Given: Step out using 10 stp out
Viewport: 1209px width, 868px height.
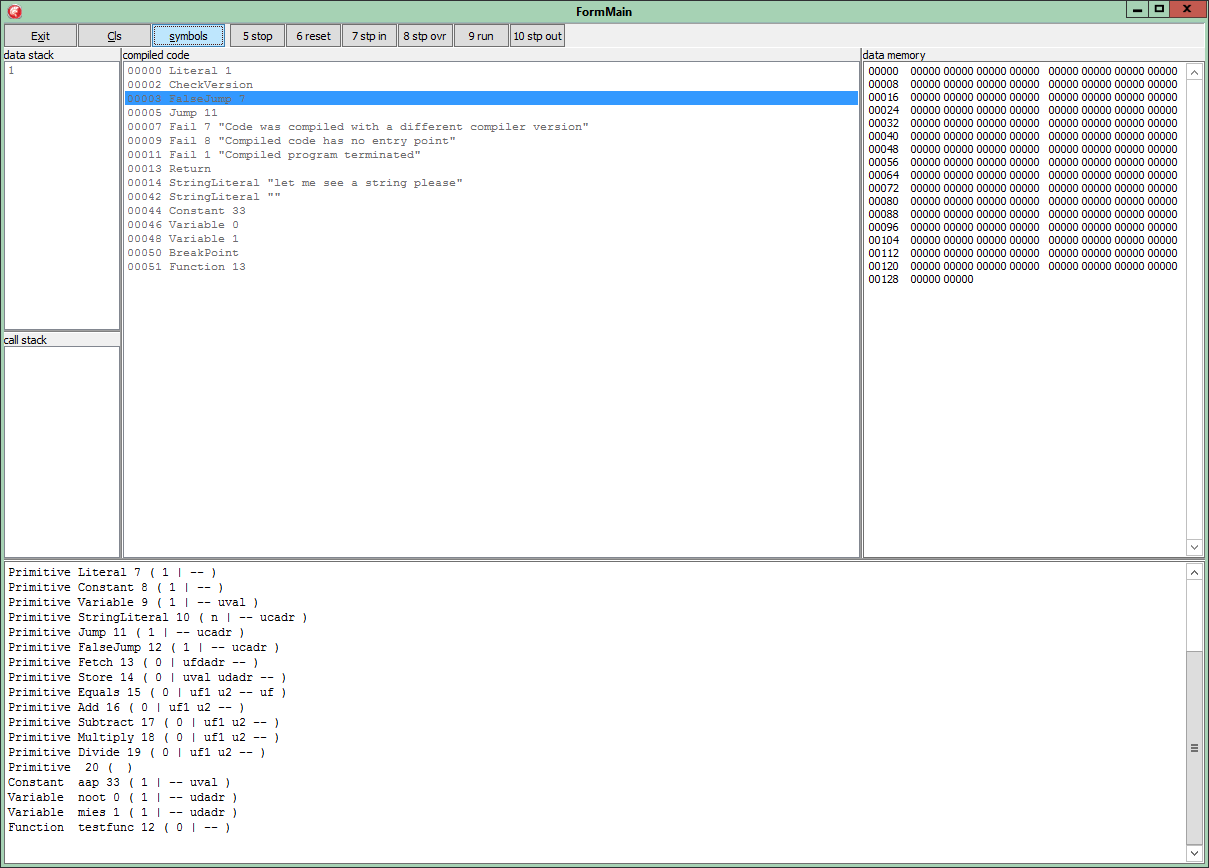Looking at the screenshot, I should click(x=537, y=36).
